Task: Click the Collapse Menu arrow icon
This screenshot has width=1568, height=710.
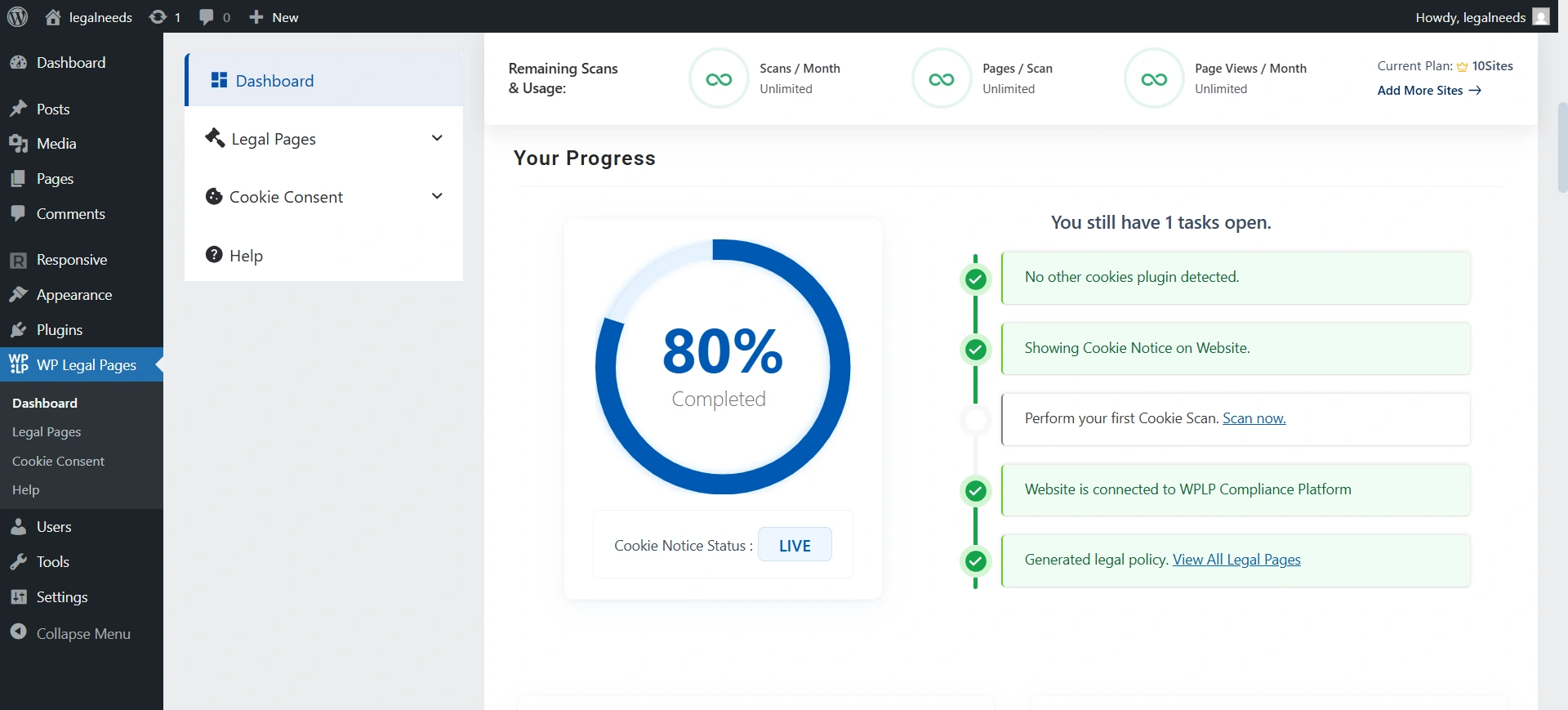Action: pyautogui.click(x=18, y=632)
